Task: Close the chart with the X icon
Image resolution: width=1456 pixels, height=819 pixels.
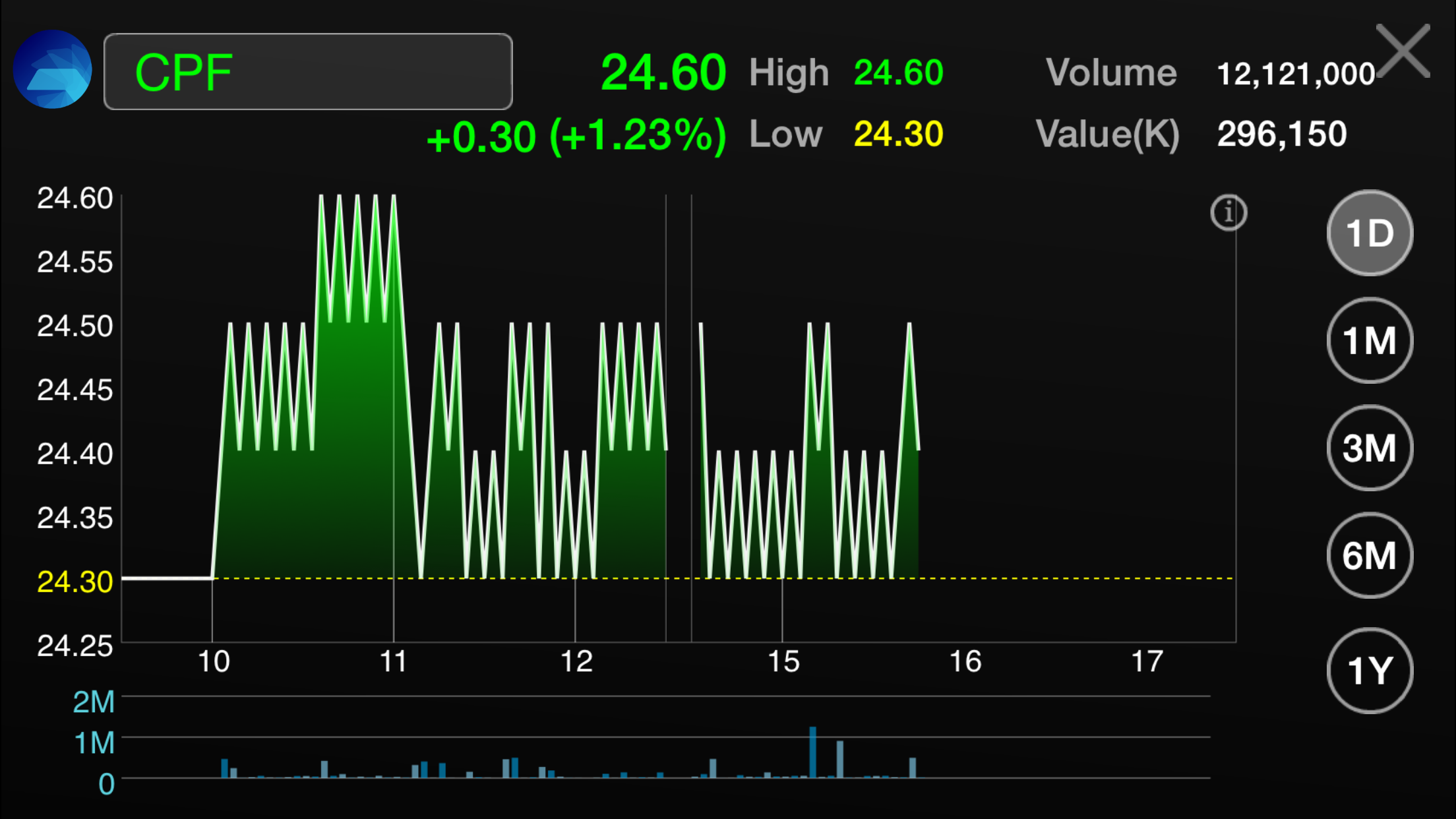Action: point(1403,51)
